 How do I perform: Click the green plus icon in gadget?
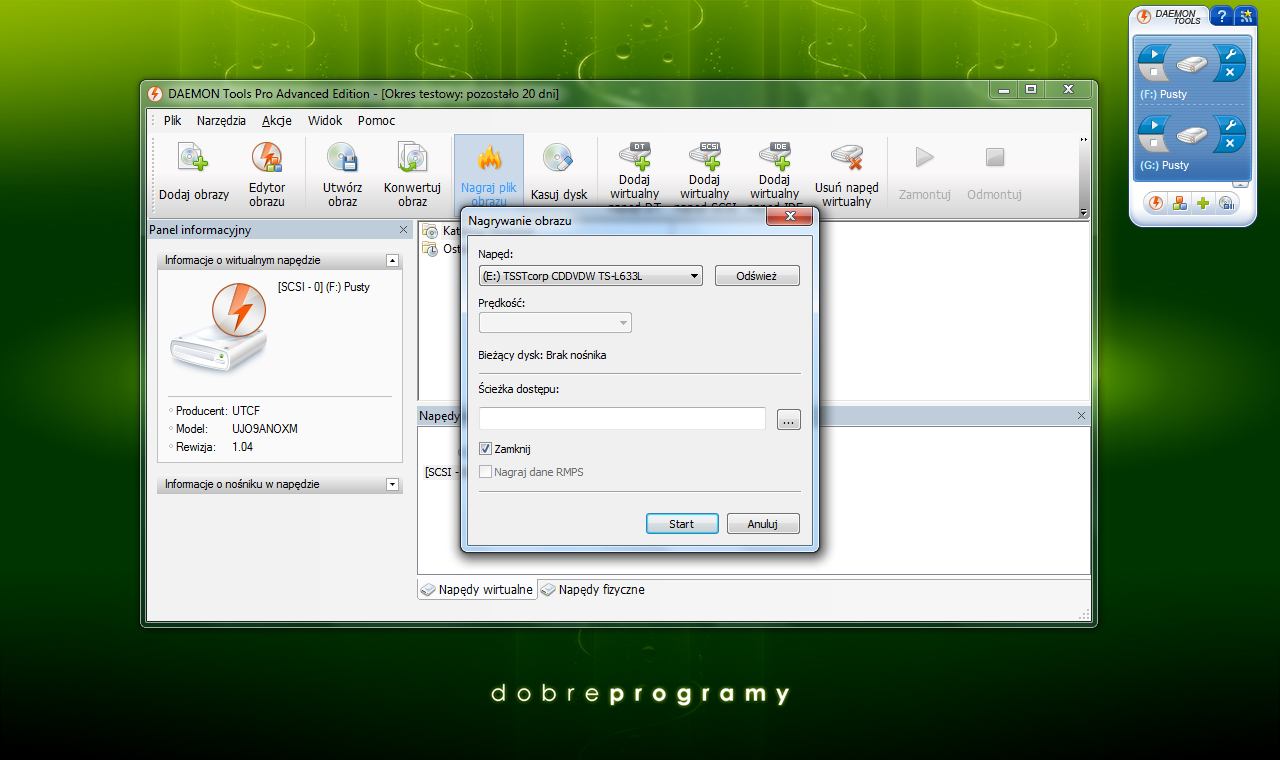pyautogui.click(x=1202, y=203)
